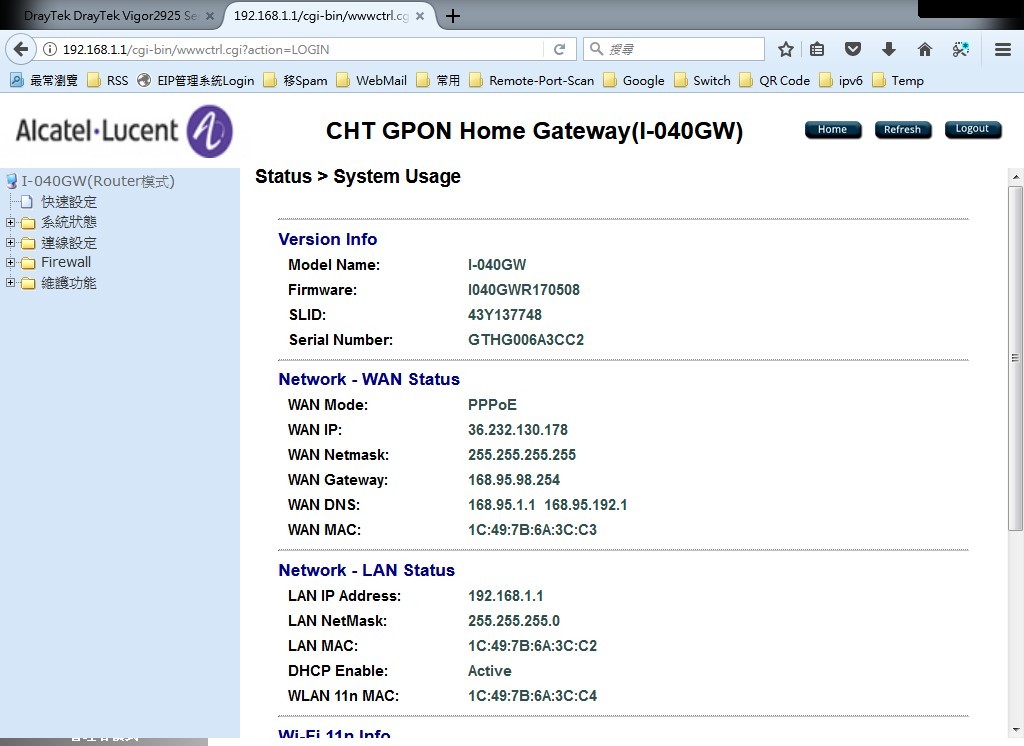The height and width of the screenshot is (746, 1024).
Task: Click the address bar URL field
Action: (x=294, y=49)
